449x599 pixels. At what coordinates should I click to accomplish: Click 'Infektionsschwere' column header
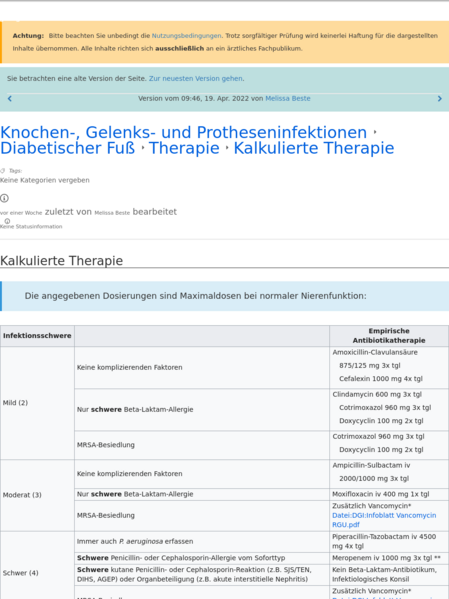[x=37, y=336]
